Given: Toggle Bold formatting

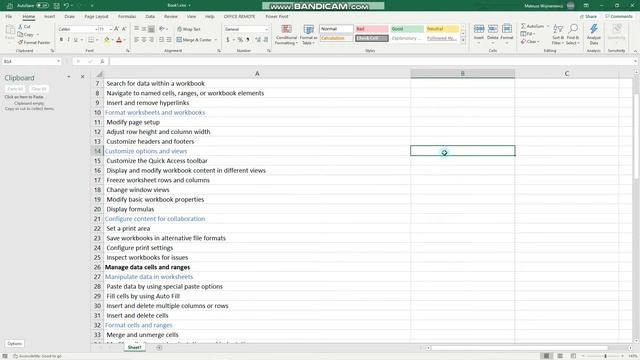Looking at the screenshot, I should [61, 40].
